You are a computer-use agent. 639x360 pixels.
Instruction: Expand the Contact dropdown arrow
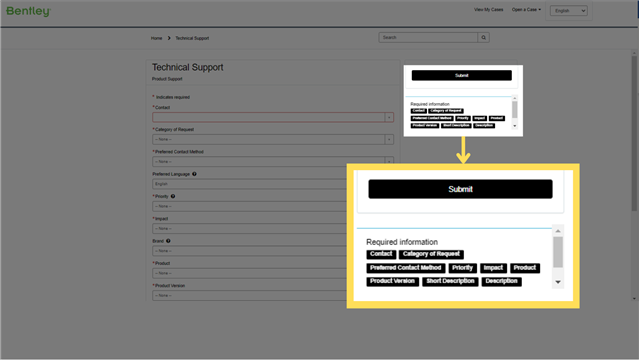point(389,117)
